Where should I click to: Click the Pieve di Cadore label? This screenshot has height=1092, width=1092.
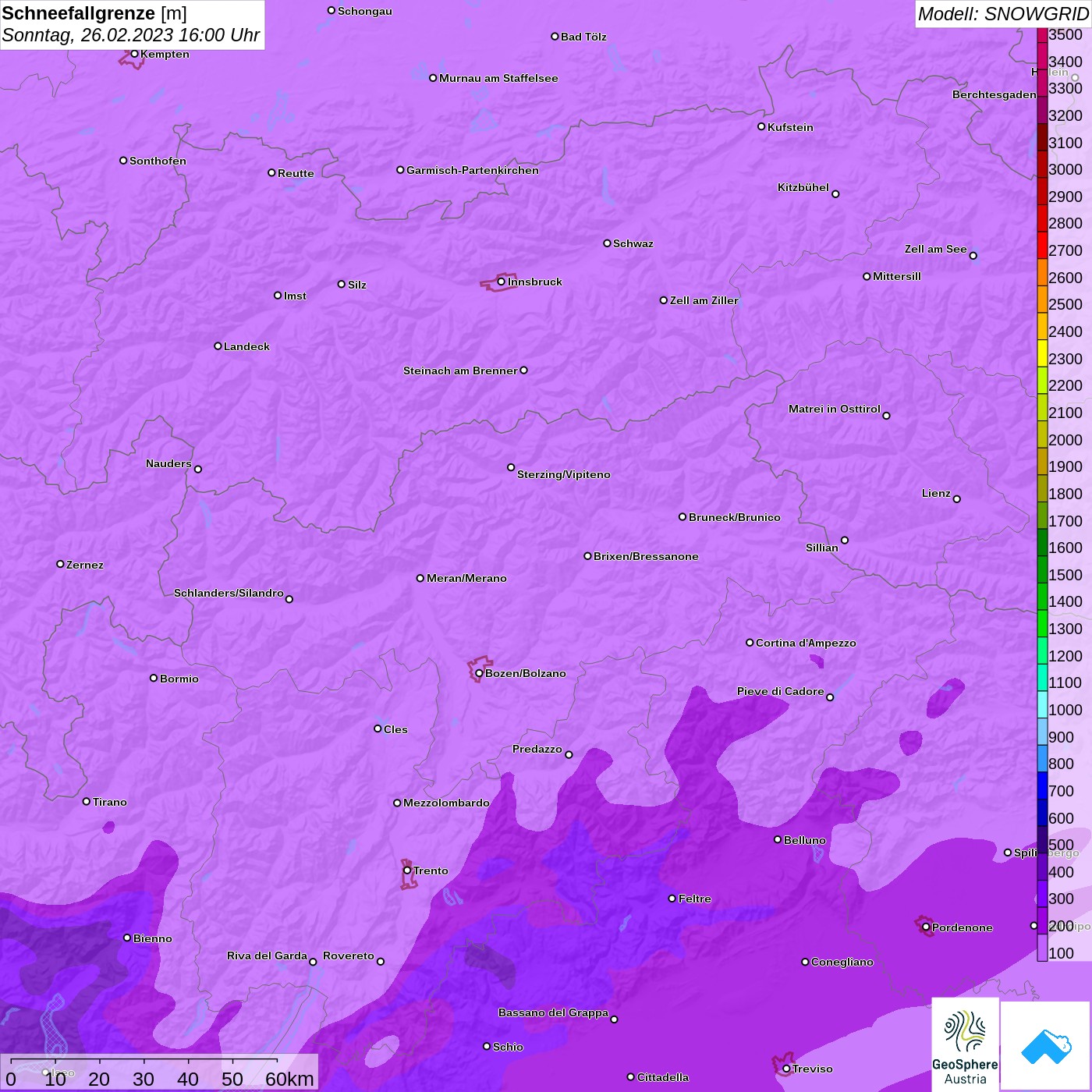coord(781,691)
